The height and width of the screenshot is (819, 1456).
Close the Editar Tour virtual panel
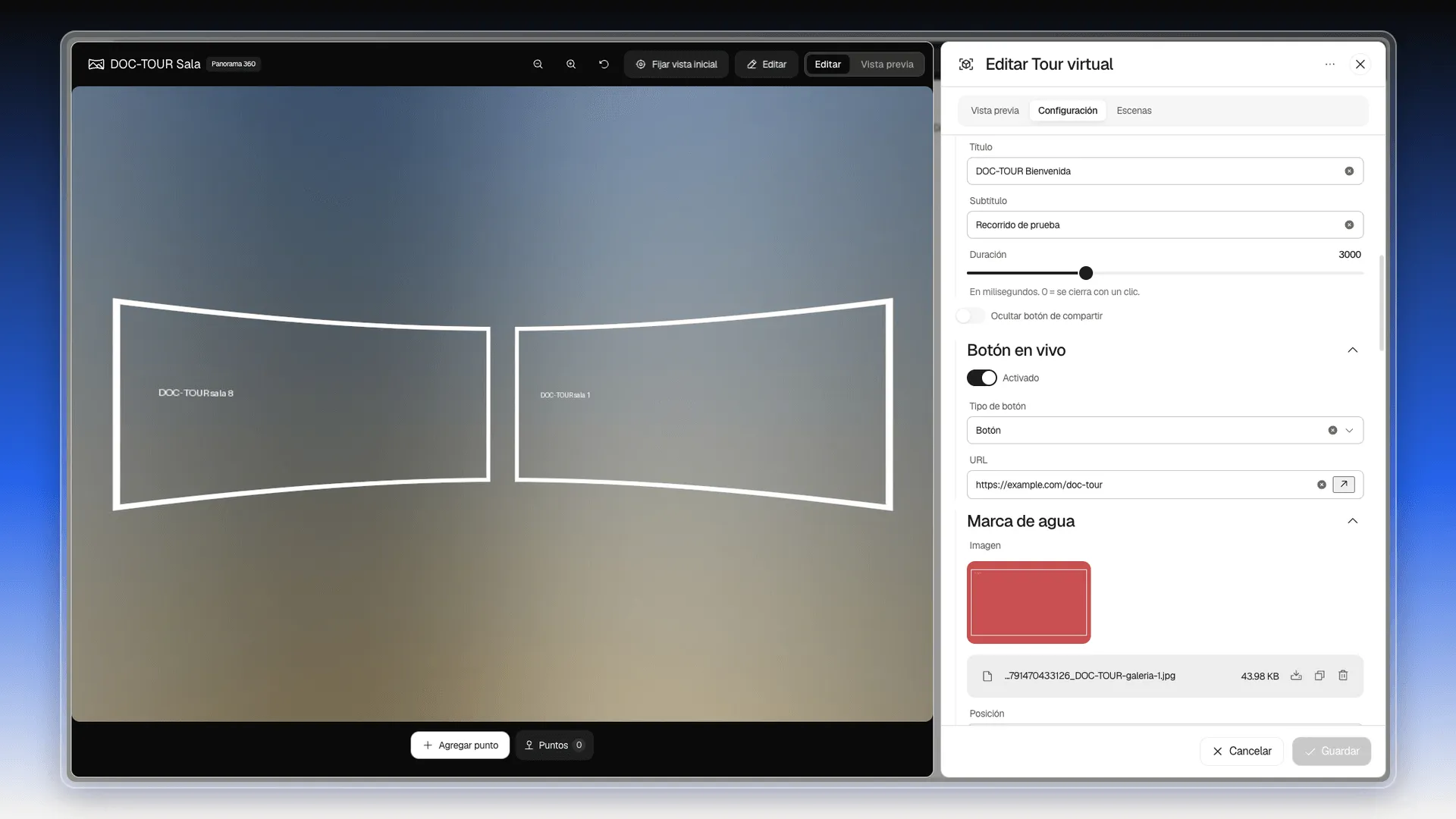click(1360, 64)
